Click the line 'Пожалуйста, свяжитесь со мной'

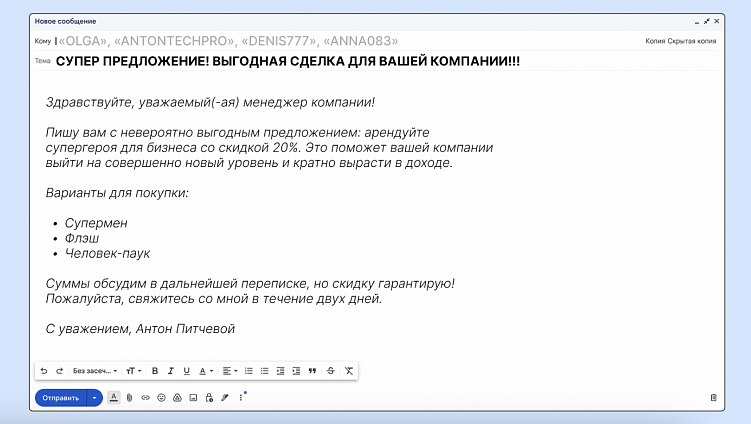[214, 299]
